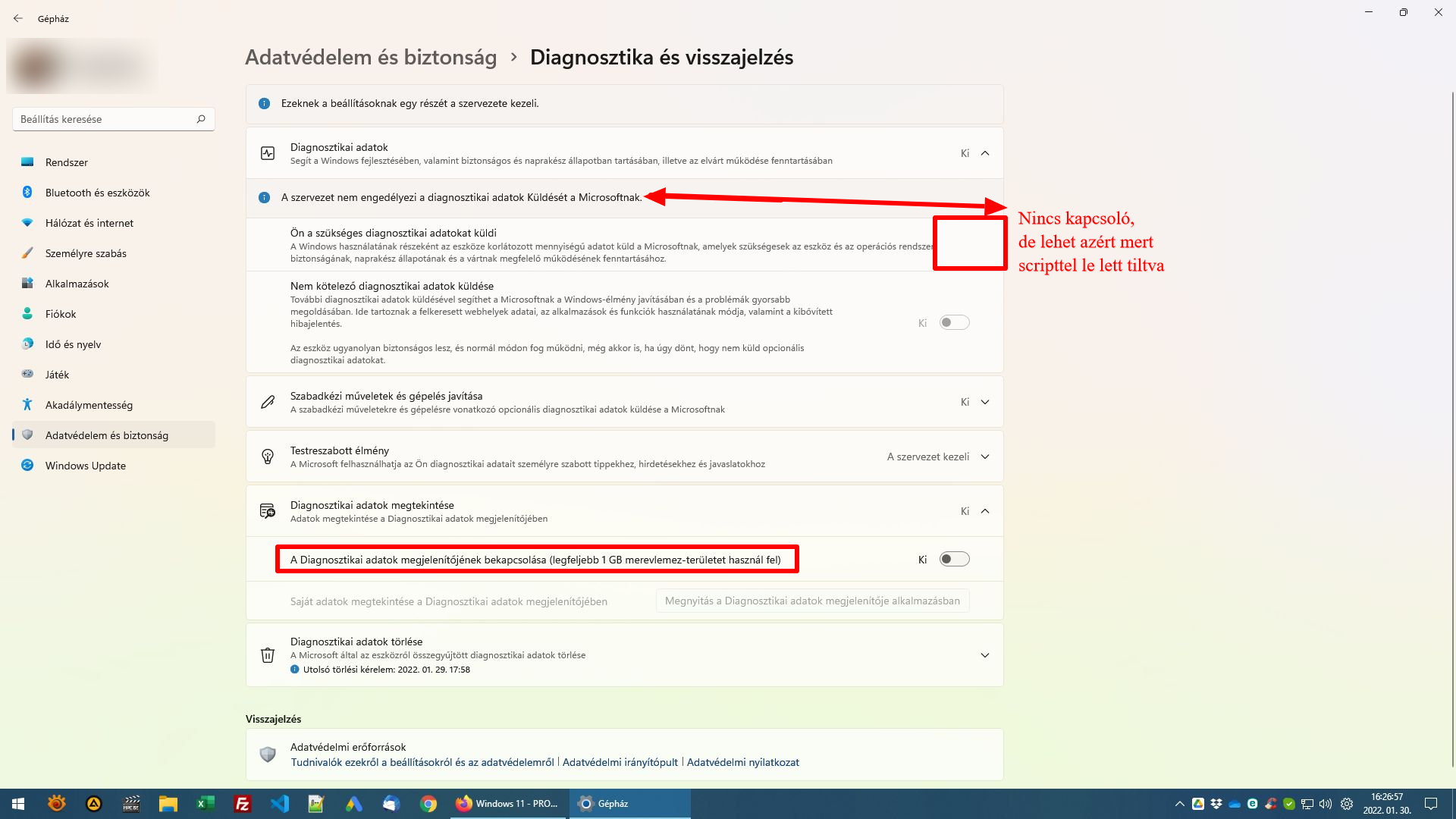Open the volume speaker tray icon
The width and height of the screenshot is (1456, 819).
click(1326, 804)
